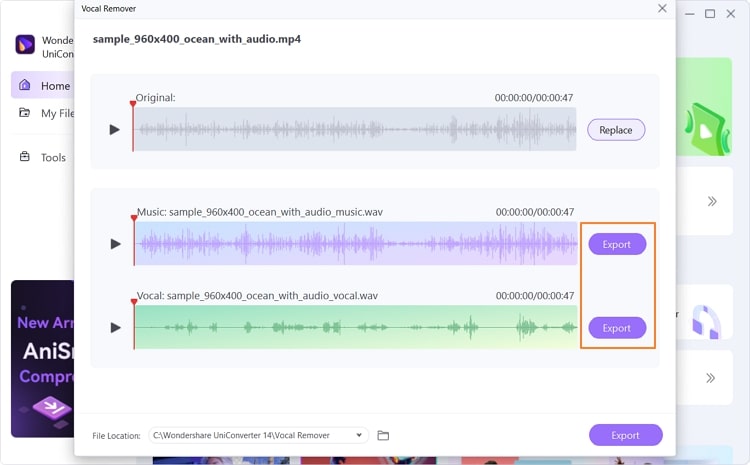Click the bottom Export button to export all

pyautogui.click(x=626, y=435)
